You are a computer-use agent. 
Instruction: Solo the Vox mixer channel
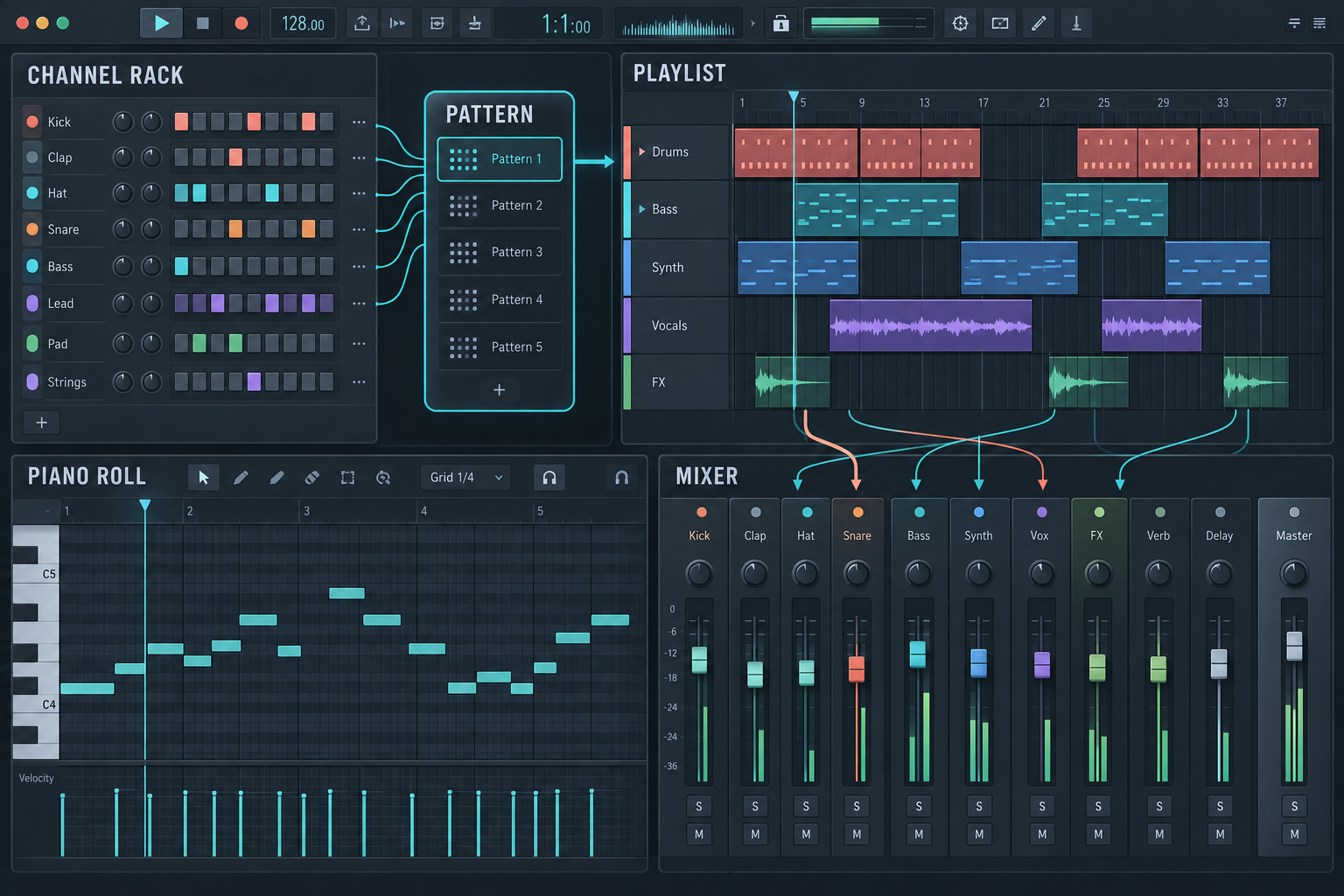click(x=1041, y=807)
